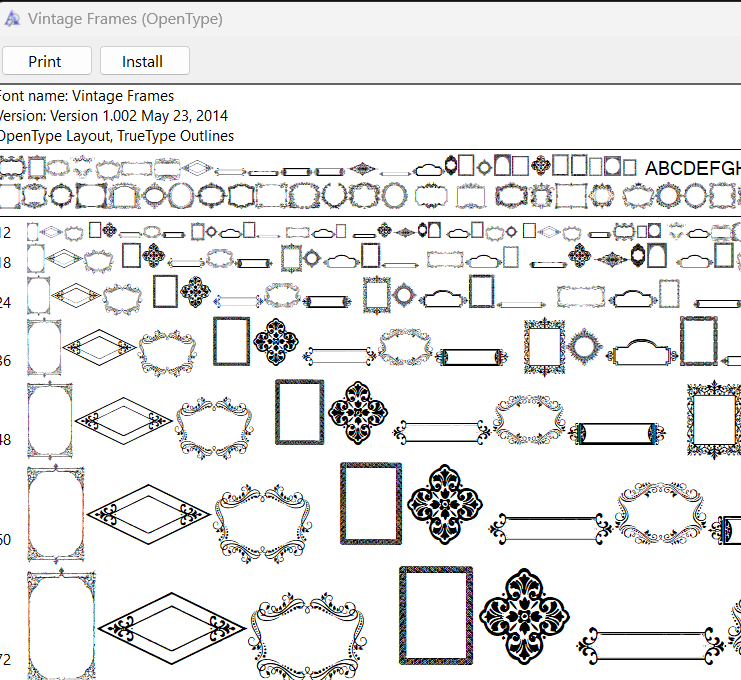Click the 'Version 1.002 May 23, 2014' line

pos(113,116)
